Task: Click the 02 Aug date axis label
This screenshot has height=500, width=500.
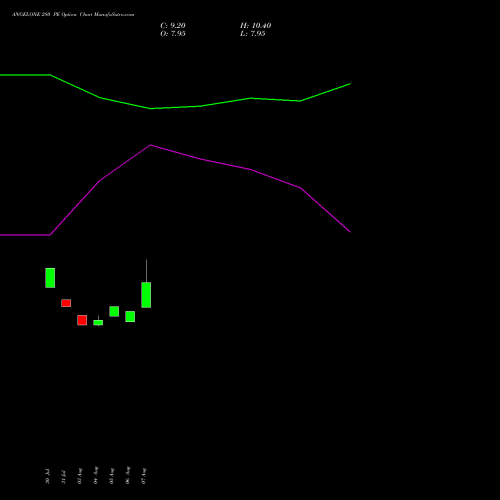Action: click(79, 476)
